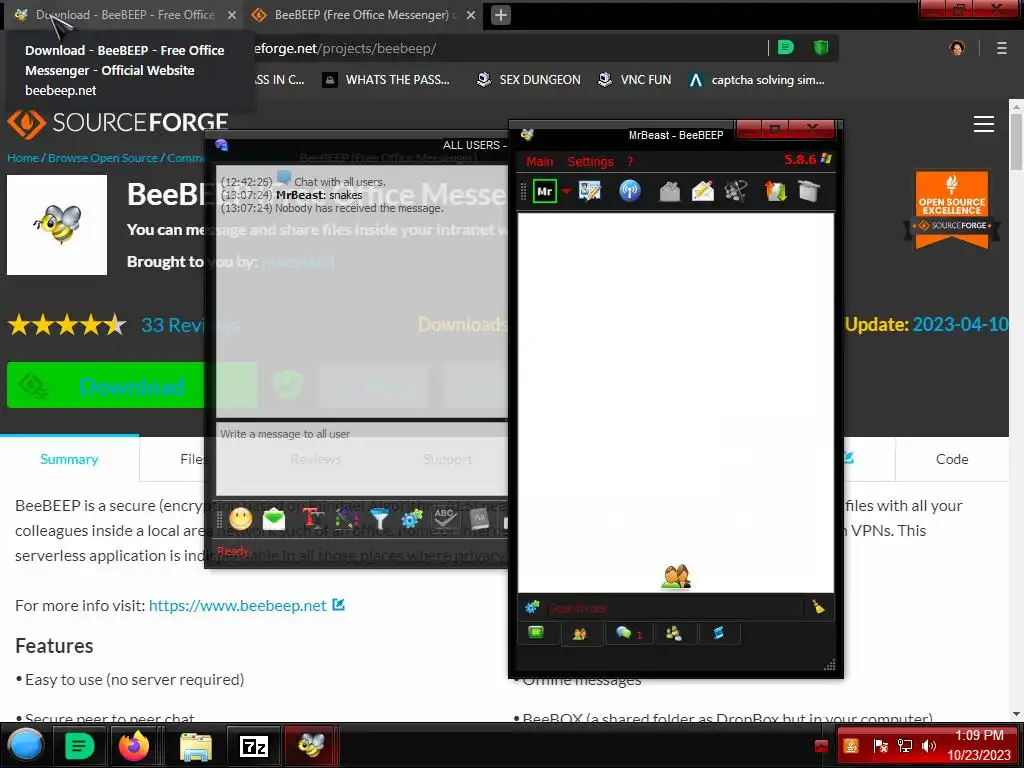Open the font color palette icon in chat toolbar

click(346, 519)
